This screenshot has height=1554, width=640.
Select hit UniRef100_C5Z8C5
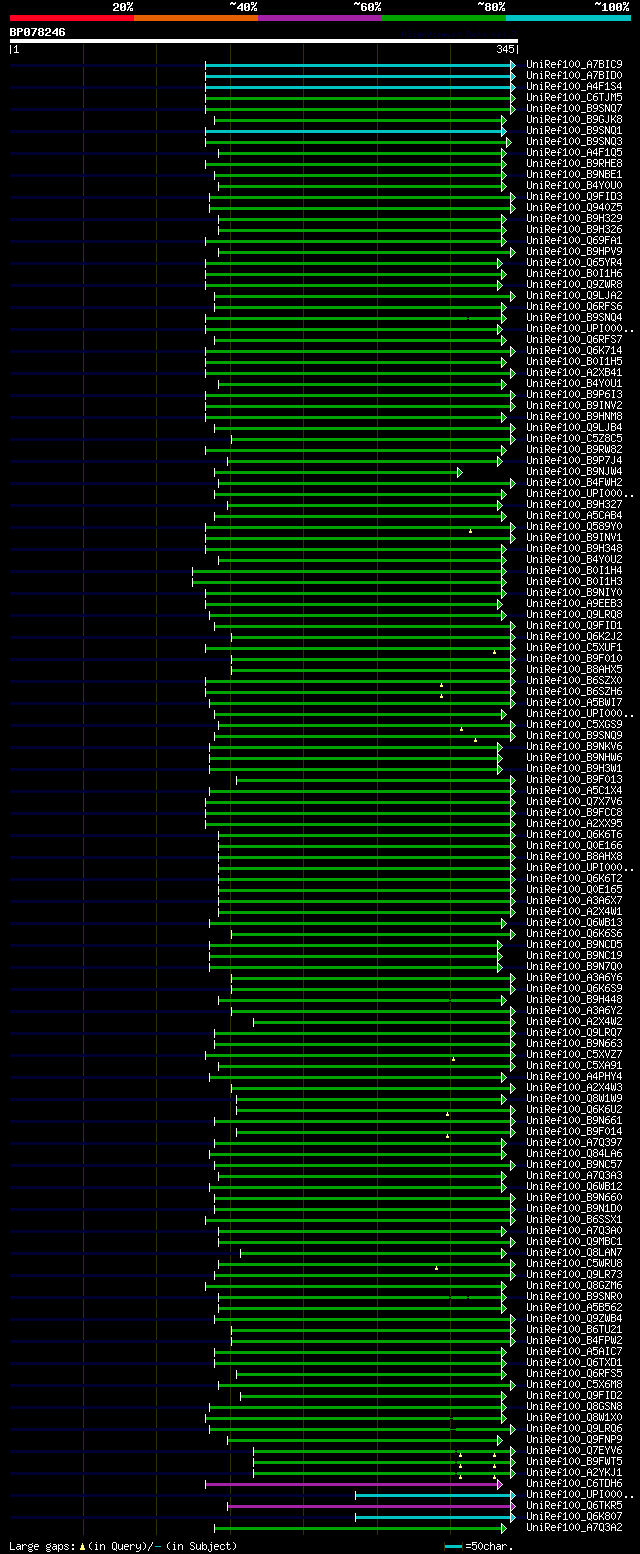[x=574, y=439]
